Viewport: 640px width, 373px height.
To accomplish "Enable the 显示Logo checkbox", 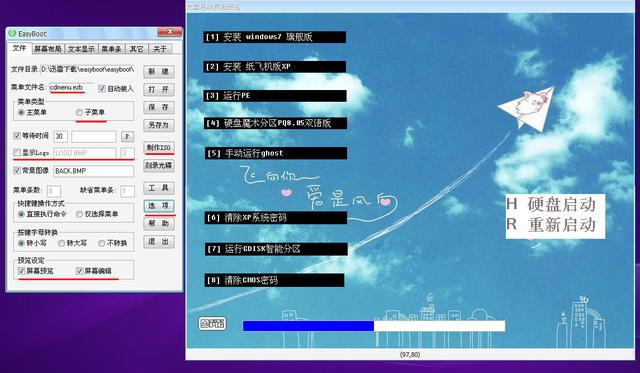I will point(17,153).
